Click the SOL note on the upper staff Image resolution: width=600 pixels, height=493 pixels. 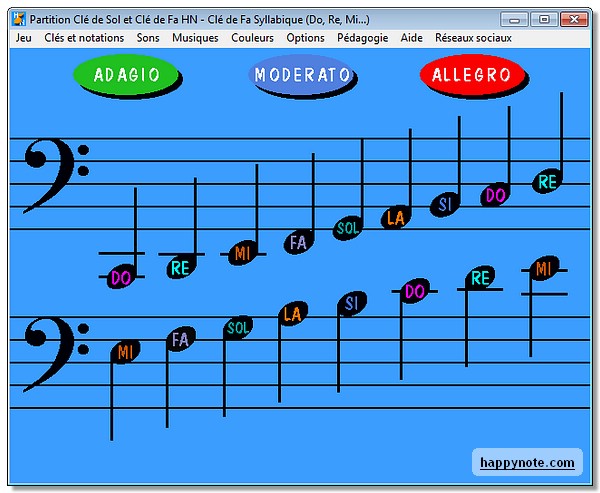[x=347, y=228]
